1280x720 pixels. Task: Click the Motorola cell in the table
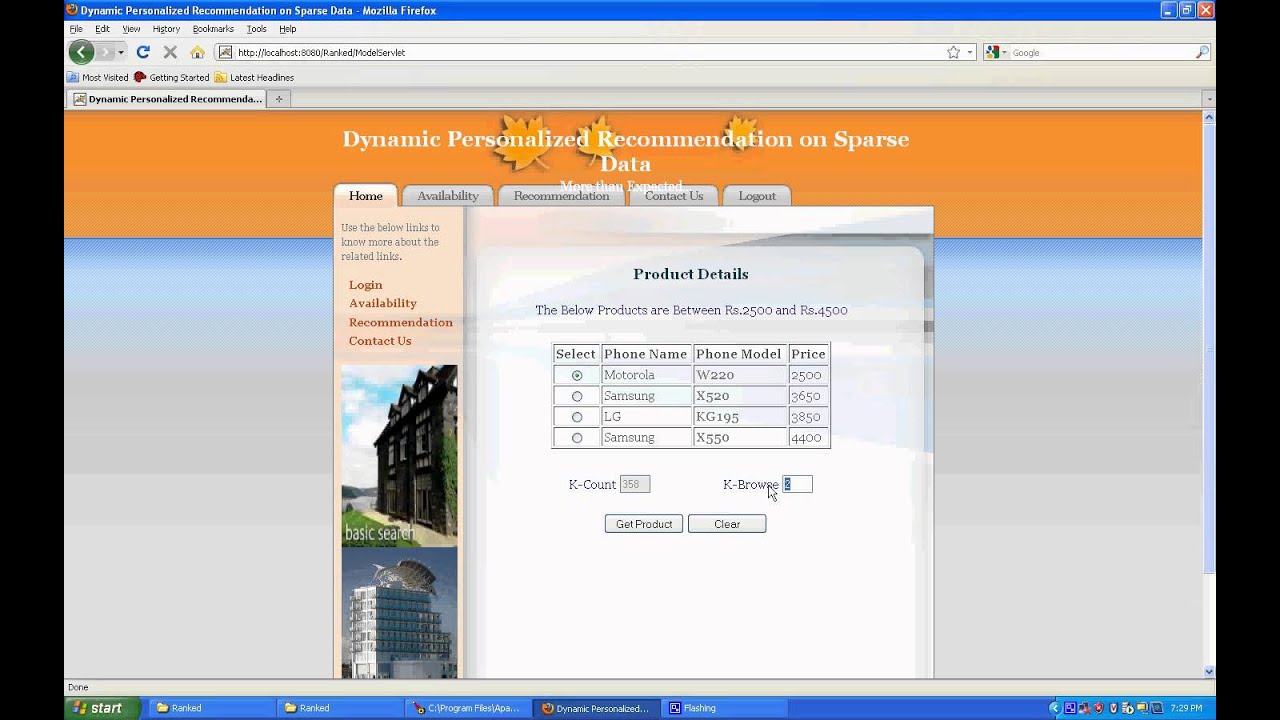[x=646, y=375]
